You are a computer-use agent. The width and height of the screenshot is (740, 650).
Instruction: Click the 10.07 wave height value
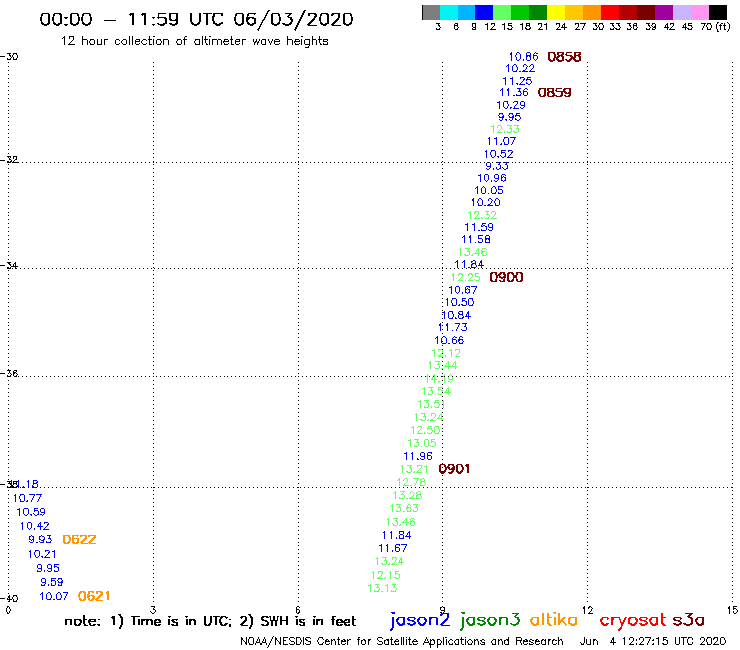pos(54,596)
